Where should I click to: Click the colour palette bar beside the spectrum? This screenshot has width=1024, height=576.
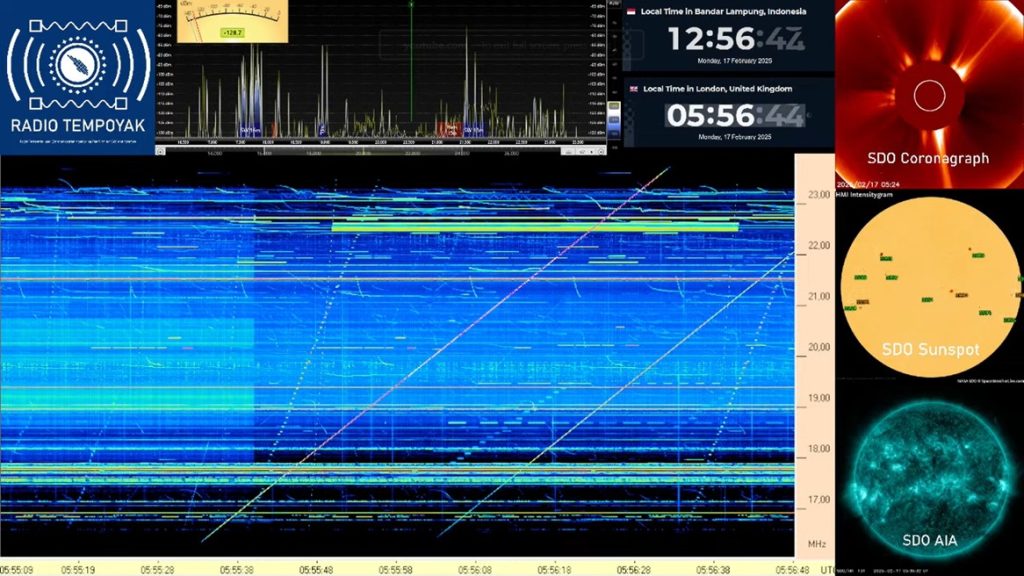point(614,119)
